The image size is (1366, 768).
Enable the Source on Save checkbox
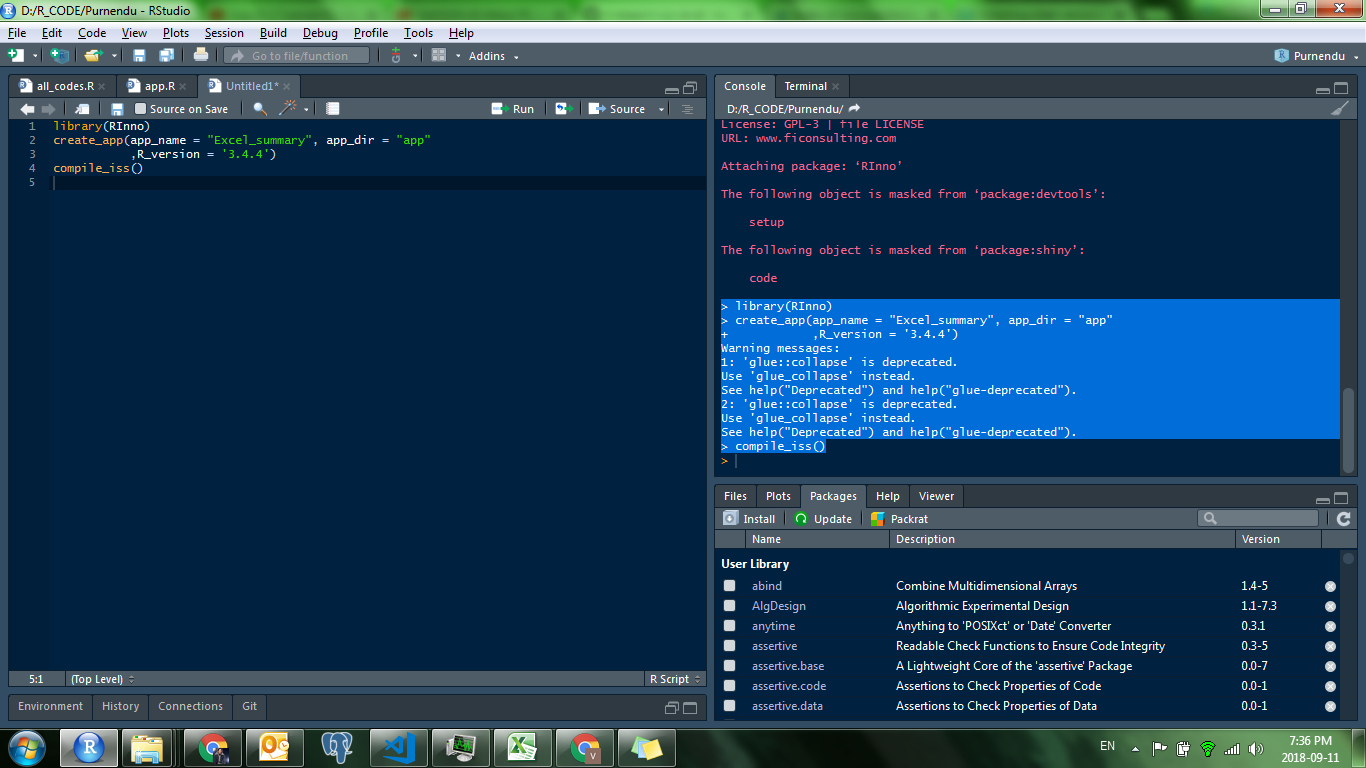tap(140, 109)
